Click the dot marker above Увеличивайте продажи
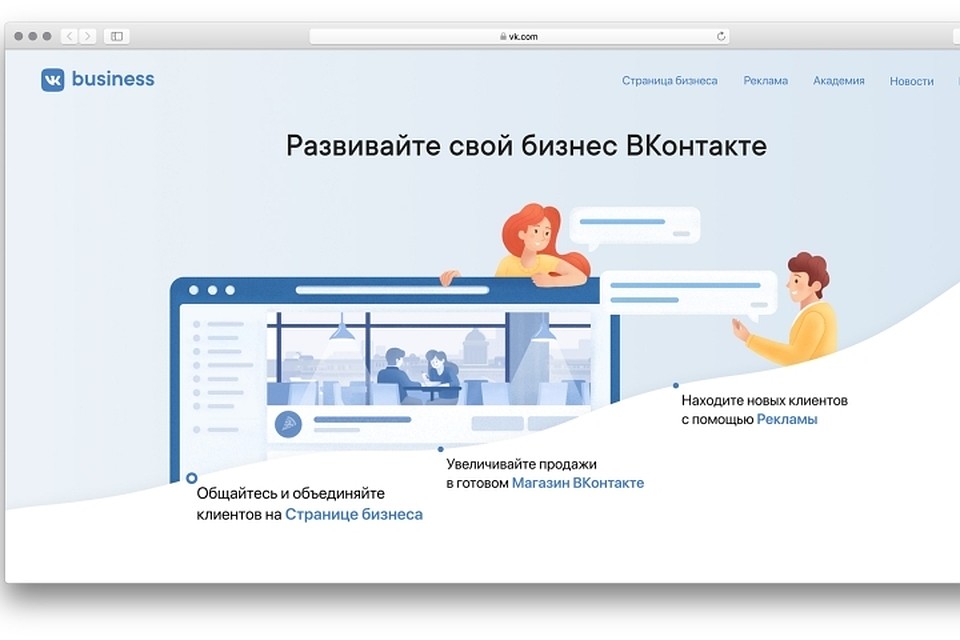 point(441,449)
